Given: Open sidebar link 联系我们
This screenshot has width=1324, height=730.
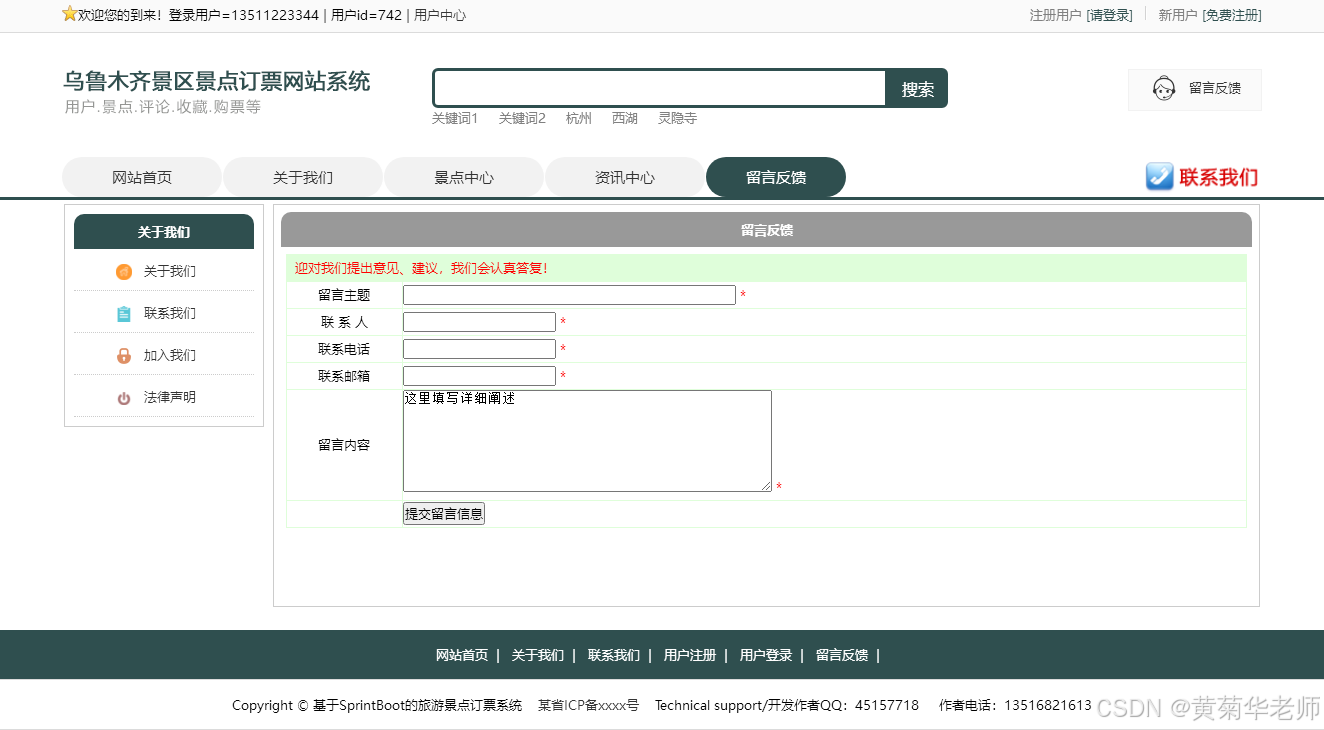Looking at the screenshot, I should (x=170, y=314).
